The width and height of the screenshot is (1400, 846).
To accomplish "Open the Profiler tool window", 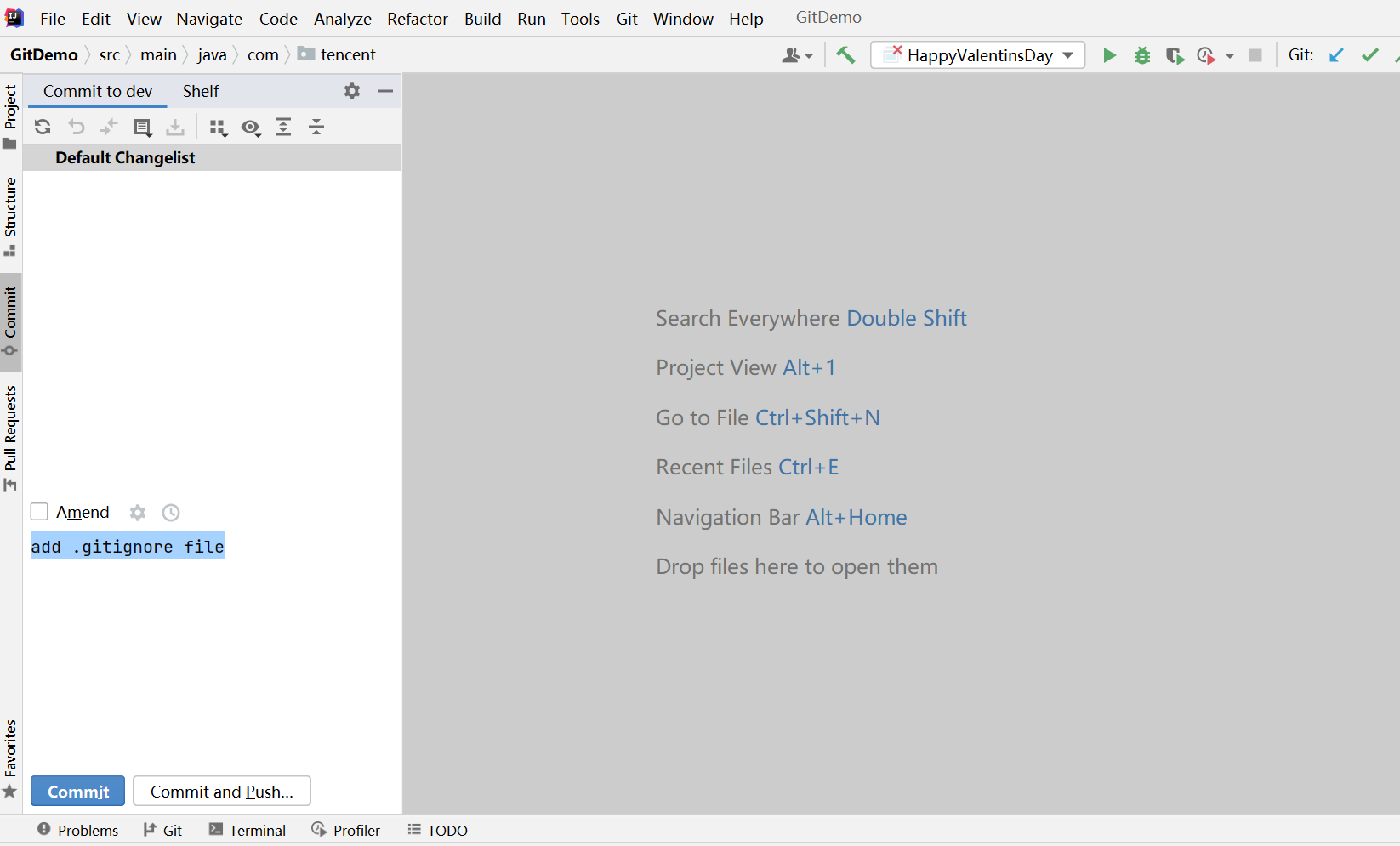I will (345, 830).
